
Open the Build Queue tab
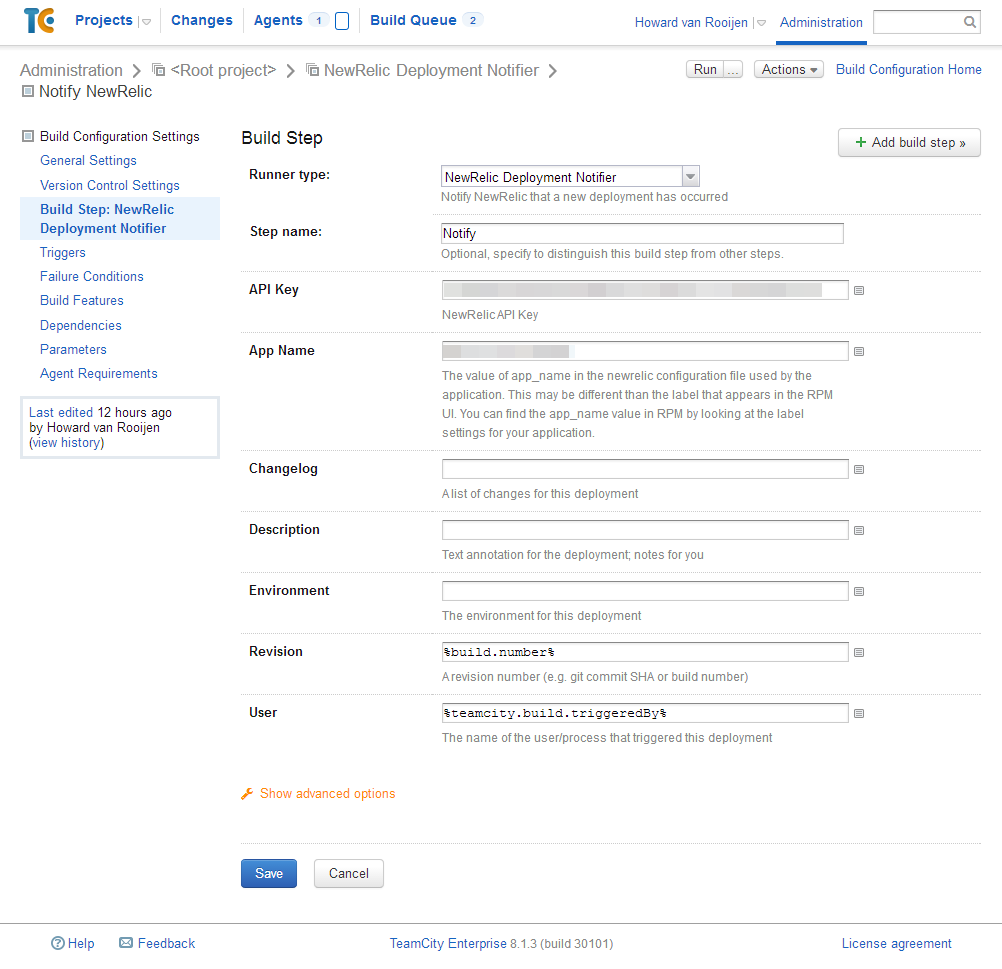point(413,20)
